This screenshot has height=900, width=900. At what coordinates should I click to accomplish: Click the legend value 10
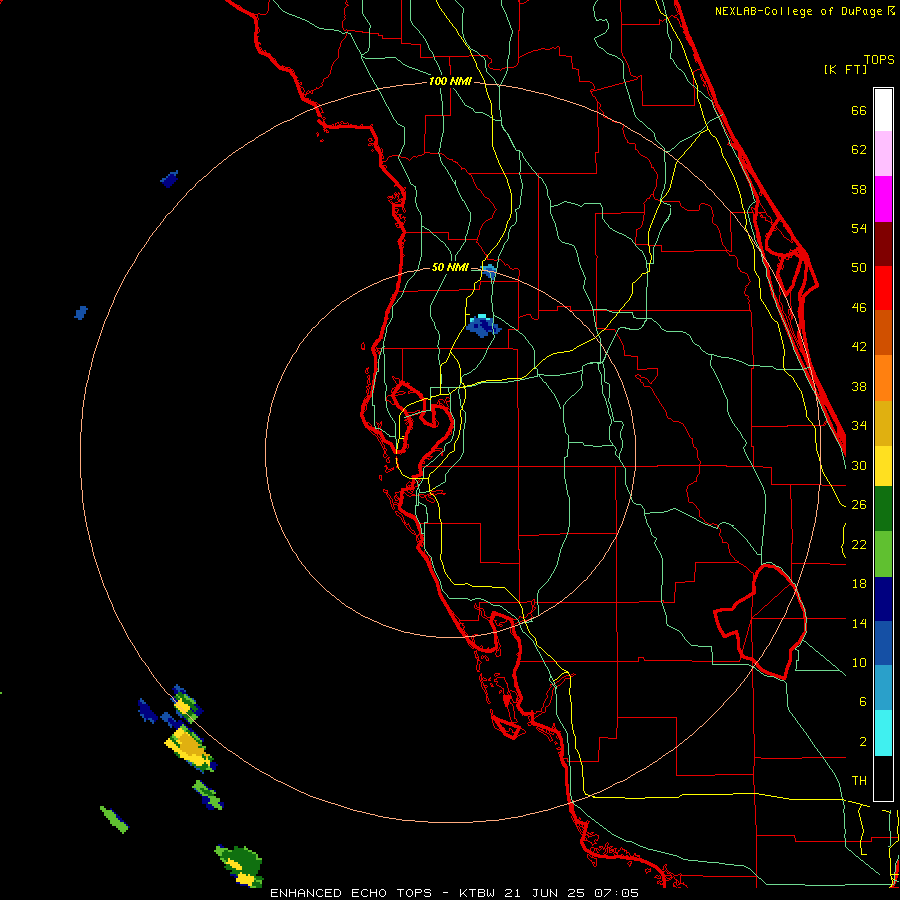tap(859, 663)
